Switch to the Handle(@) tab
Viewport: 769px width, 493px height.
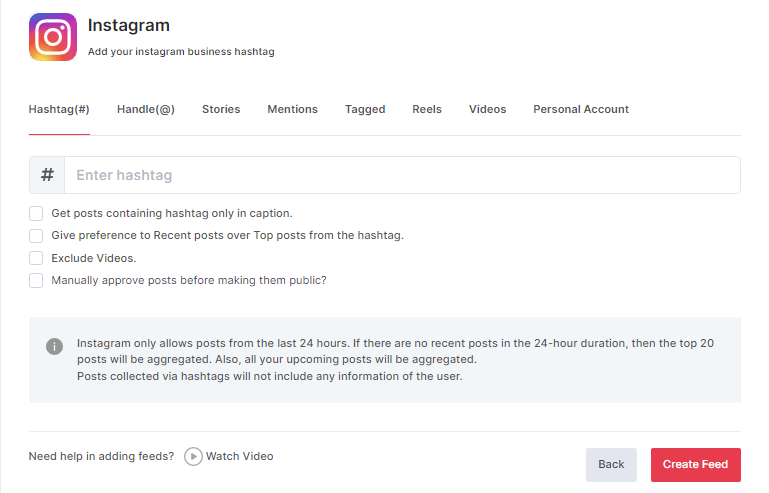(x=146, y=109)
